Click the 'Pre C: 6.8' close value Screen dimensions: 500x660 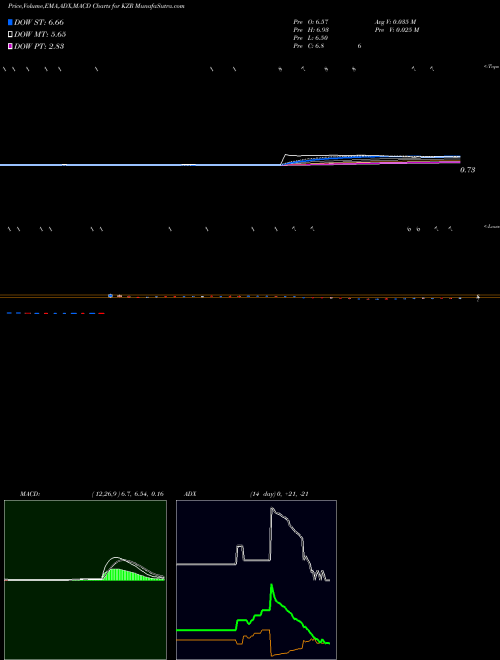[x=309, y=46]
